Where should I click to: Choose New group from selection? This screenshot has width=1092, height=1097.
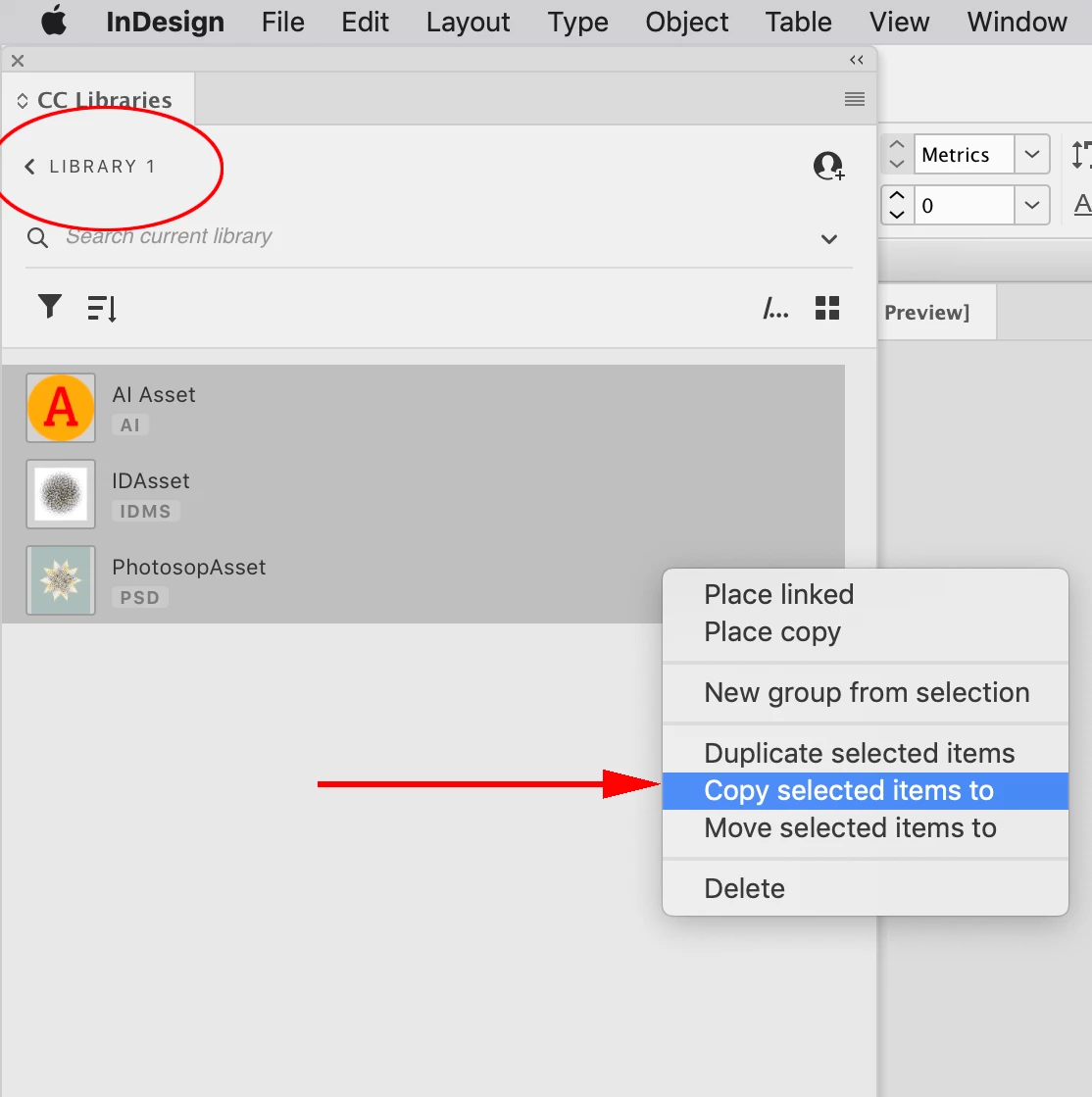click(x=866, y=693)
